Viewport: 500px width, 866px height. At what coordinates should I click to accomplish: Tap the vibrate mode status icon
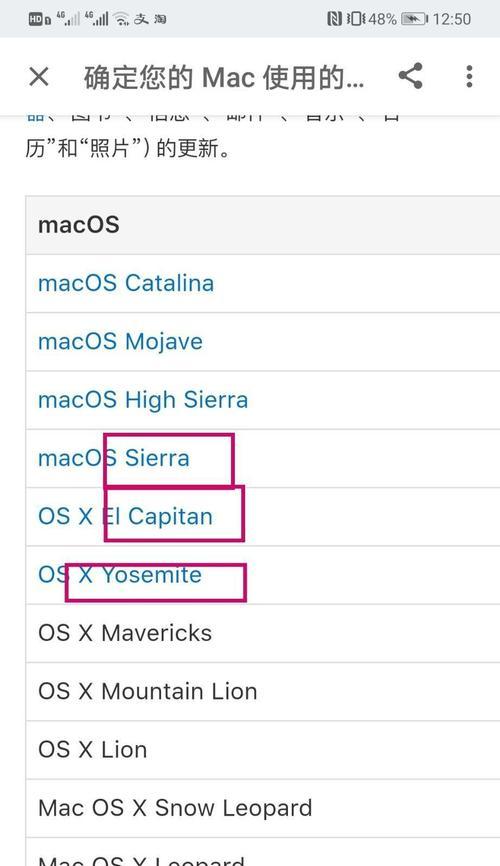[x=356, y=19]
